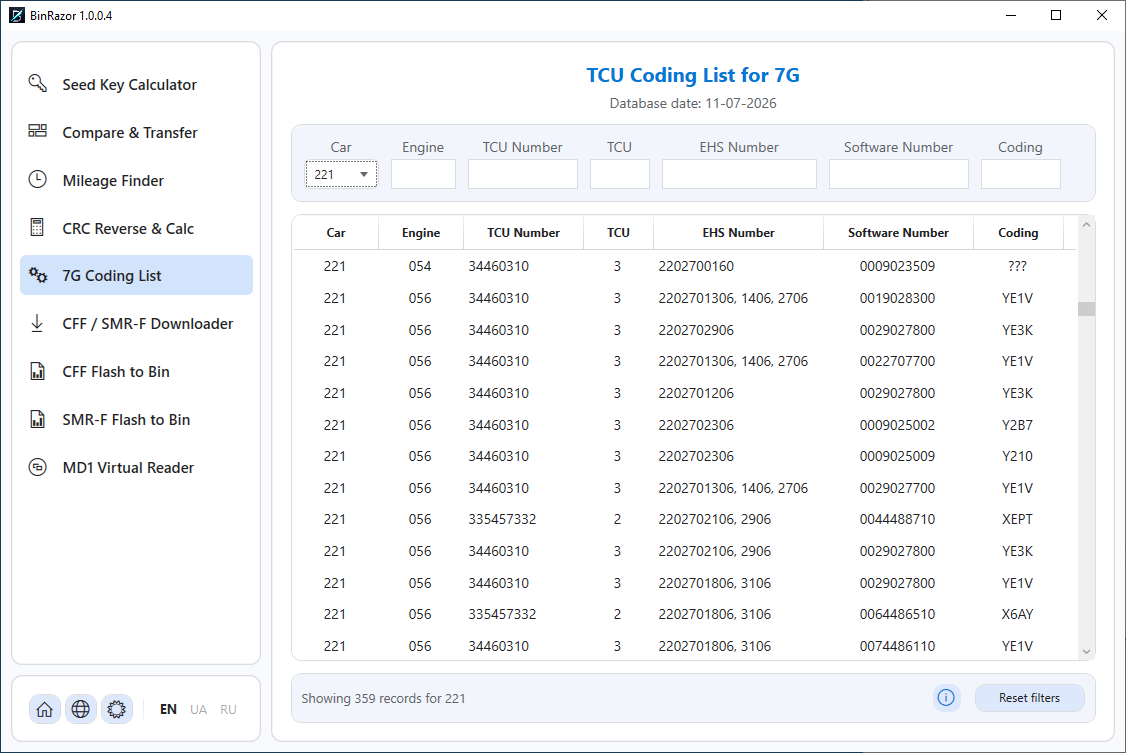The width and height of the screenshot is (1126, 753).
Task: Click coding value Y210
Action: (1018, 456)
